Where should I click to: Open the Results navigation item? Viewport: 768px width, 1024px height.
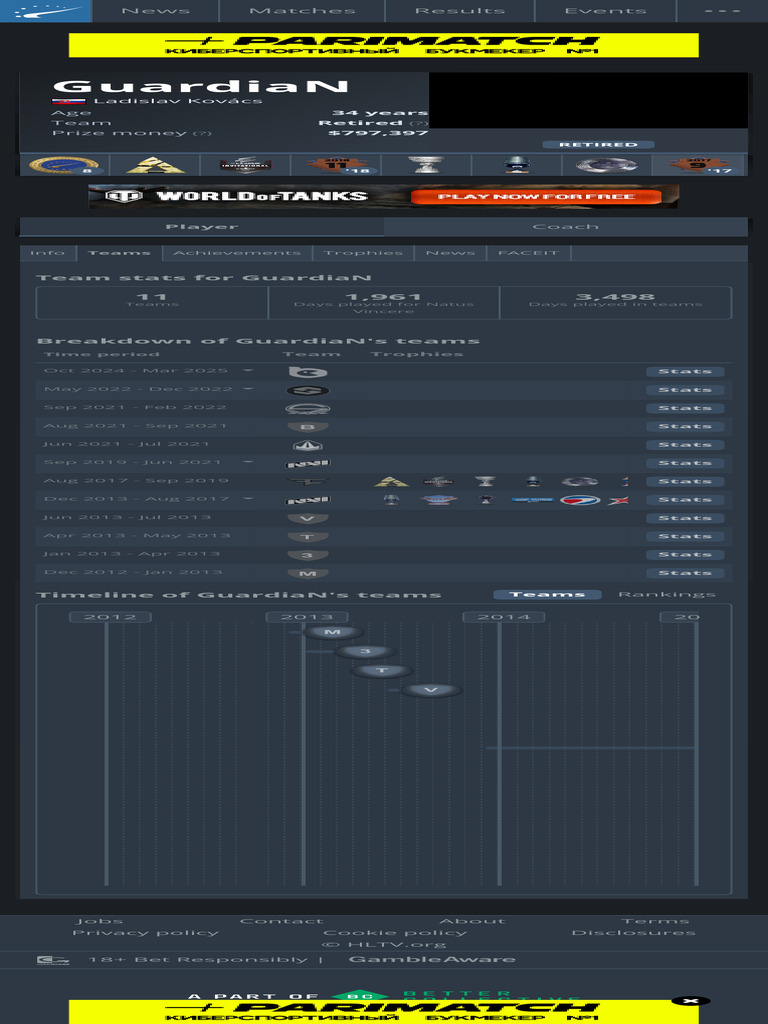tap(460, 11)
